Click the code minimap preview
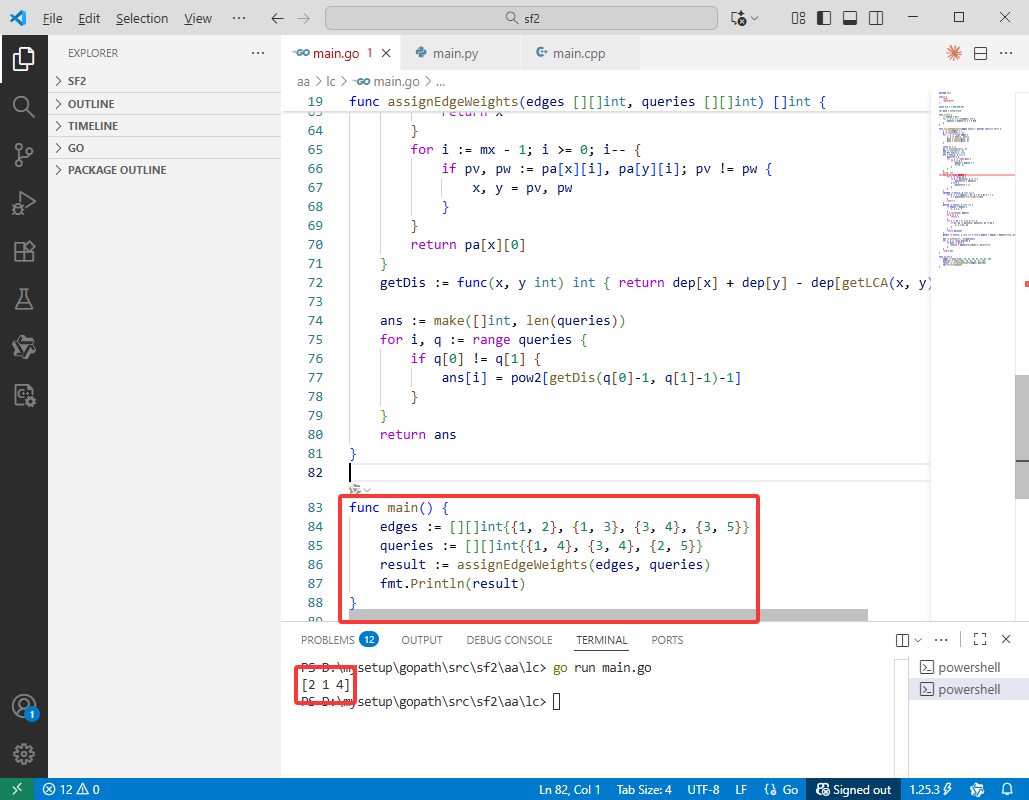Viewport: 1029px width, 800px height. pyautogui.click(x=973, y=179)
